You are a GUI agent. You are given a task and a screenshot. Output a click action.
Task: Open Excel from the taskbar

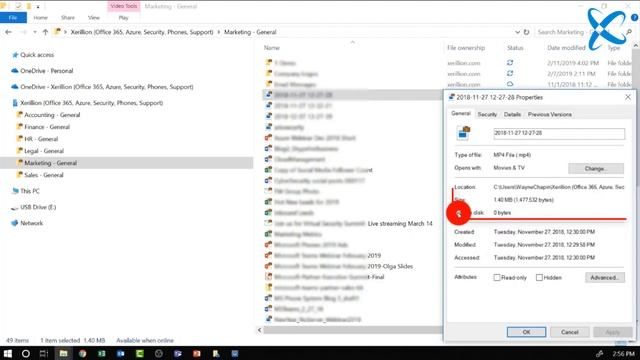click(x=102, y=353)
